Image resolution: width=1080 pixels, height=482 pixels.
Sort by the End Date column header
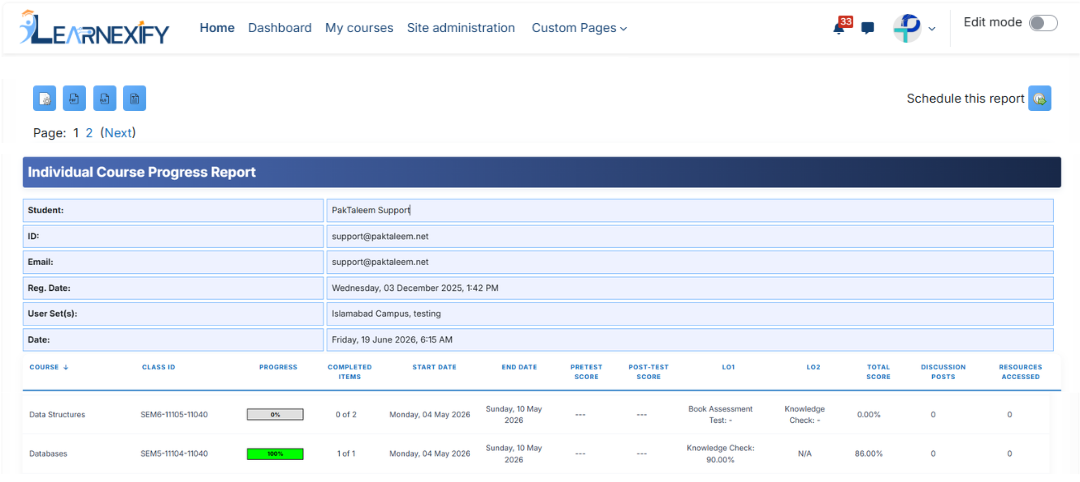(519, 367)
